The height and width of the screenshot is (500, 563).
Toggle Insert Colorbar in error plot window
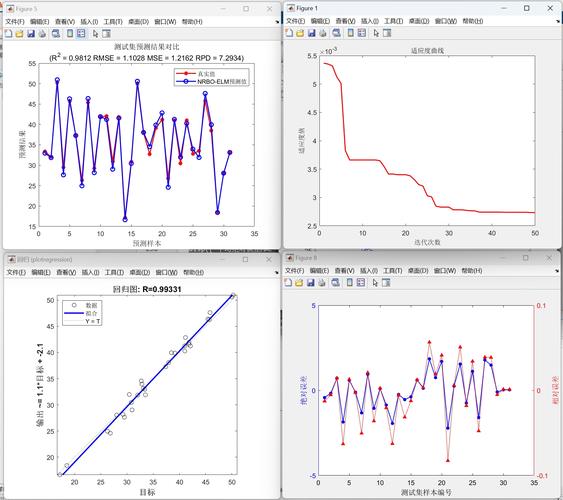coord(350,282)
